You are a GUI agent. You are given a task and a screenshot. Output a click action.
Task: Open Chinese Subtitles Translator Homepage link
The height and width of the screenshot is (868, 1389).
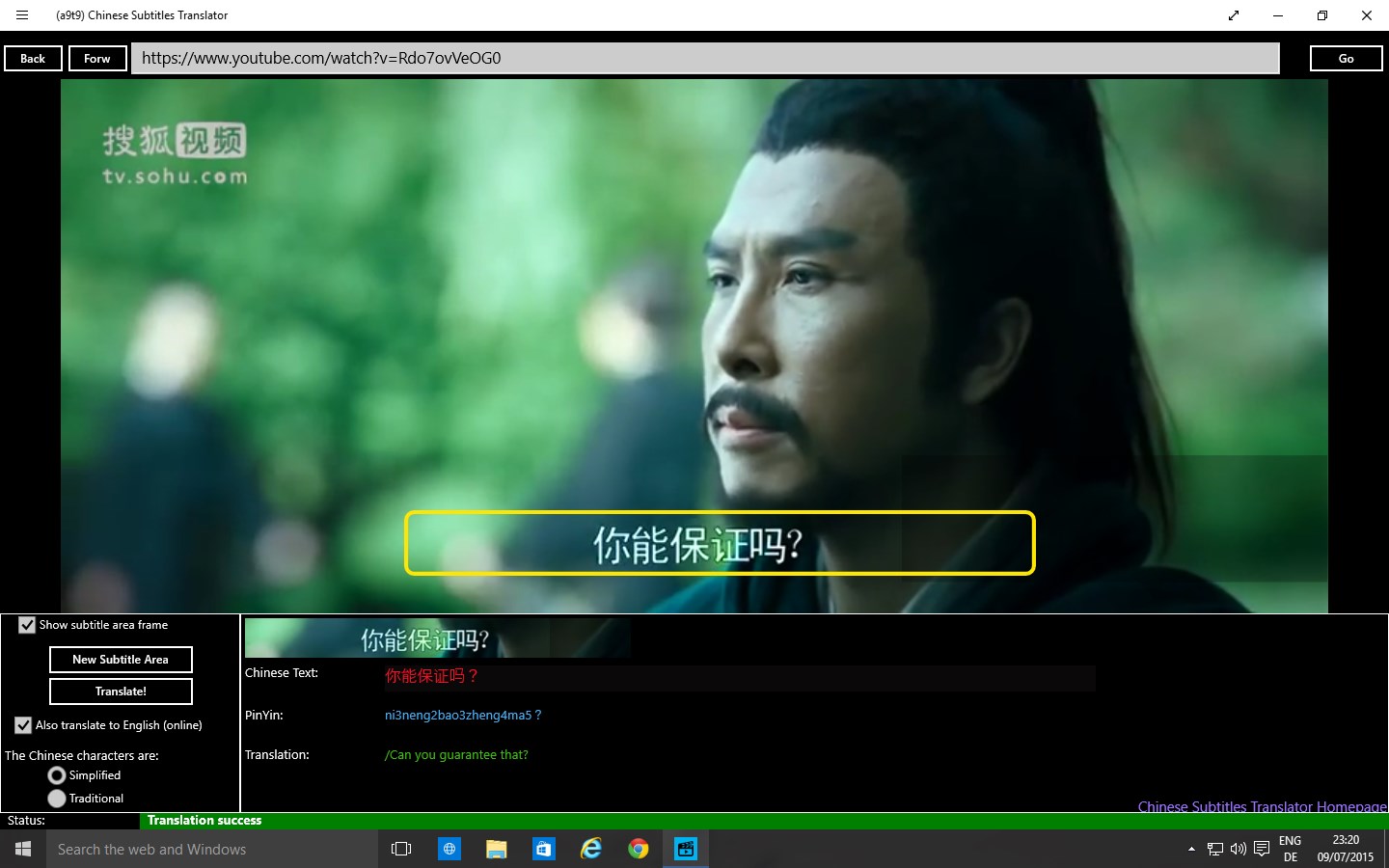1262,806
